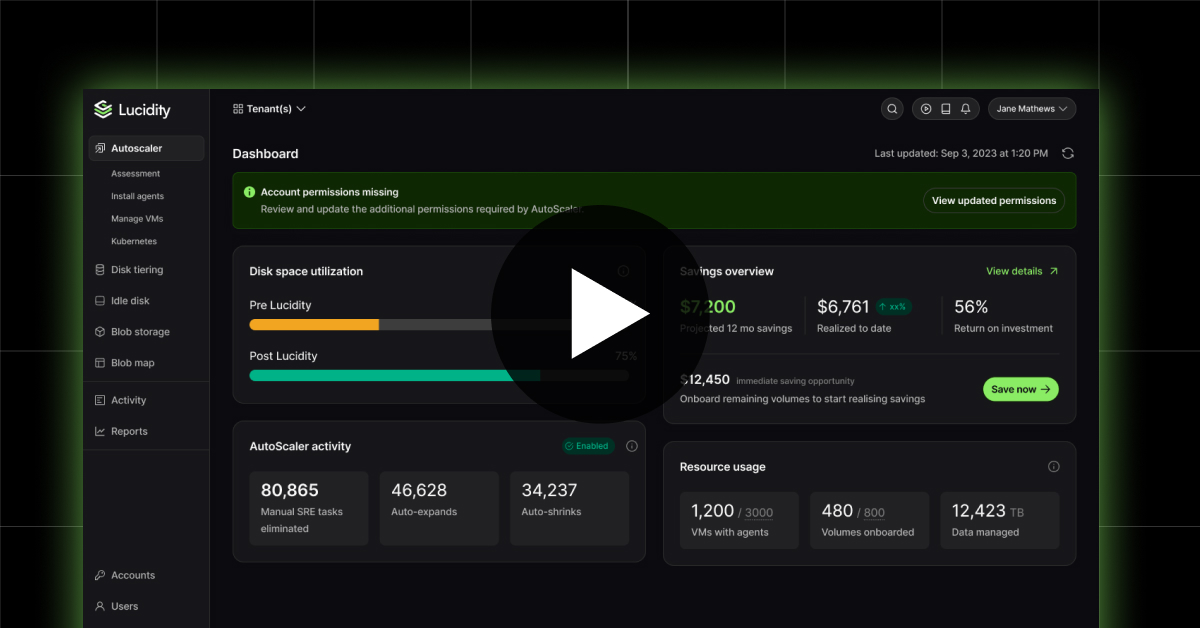
Task: Click 'Onboard remaining volumes' text
Action: point(802,399)
